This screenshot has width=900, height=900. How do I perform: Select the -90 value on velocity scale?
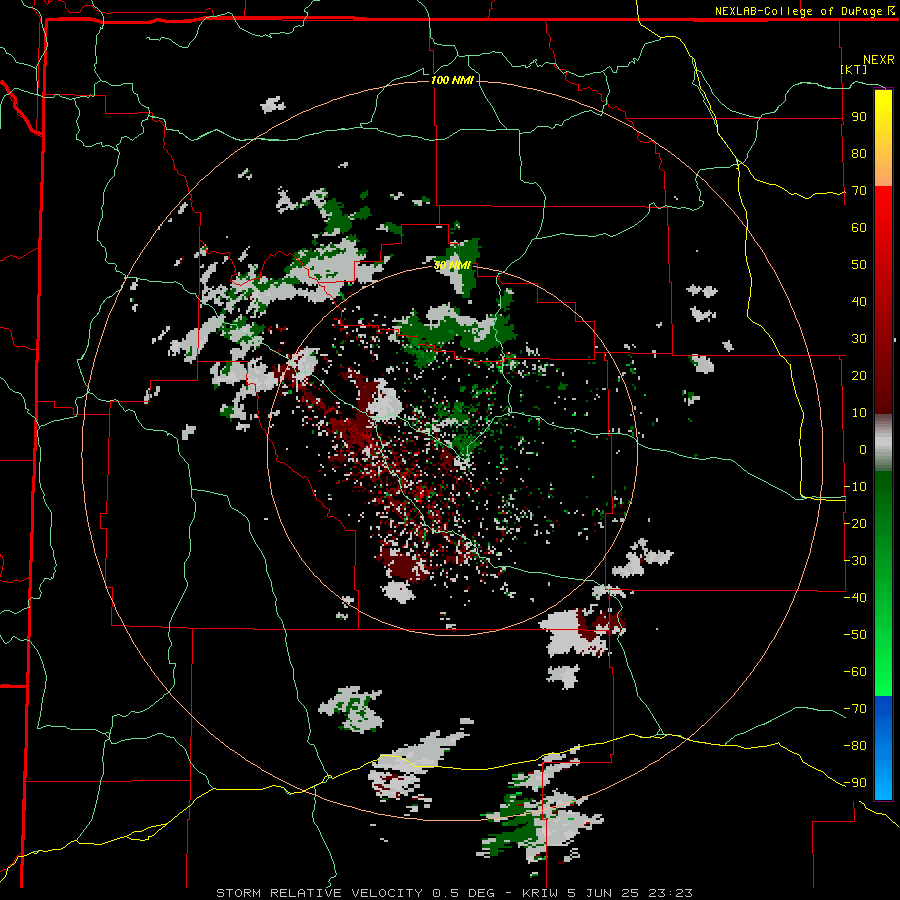[855, 782]
